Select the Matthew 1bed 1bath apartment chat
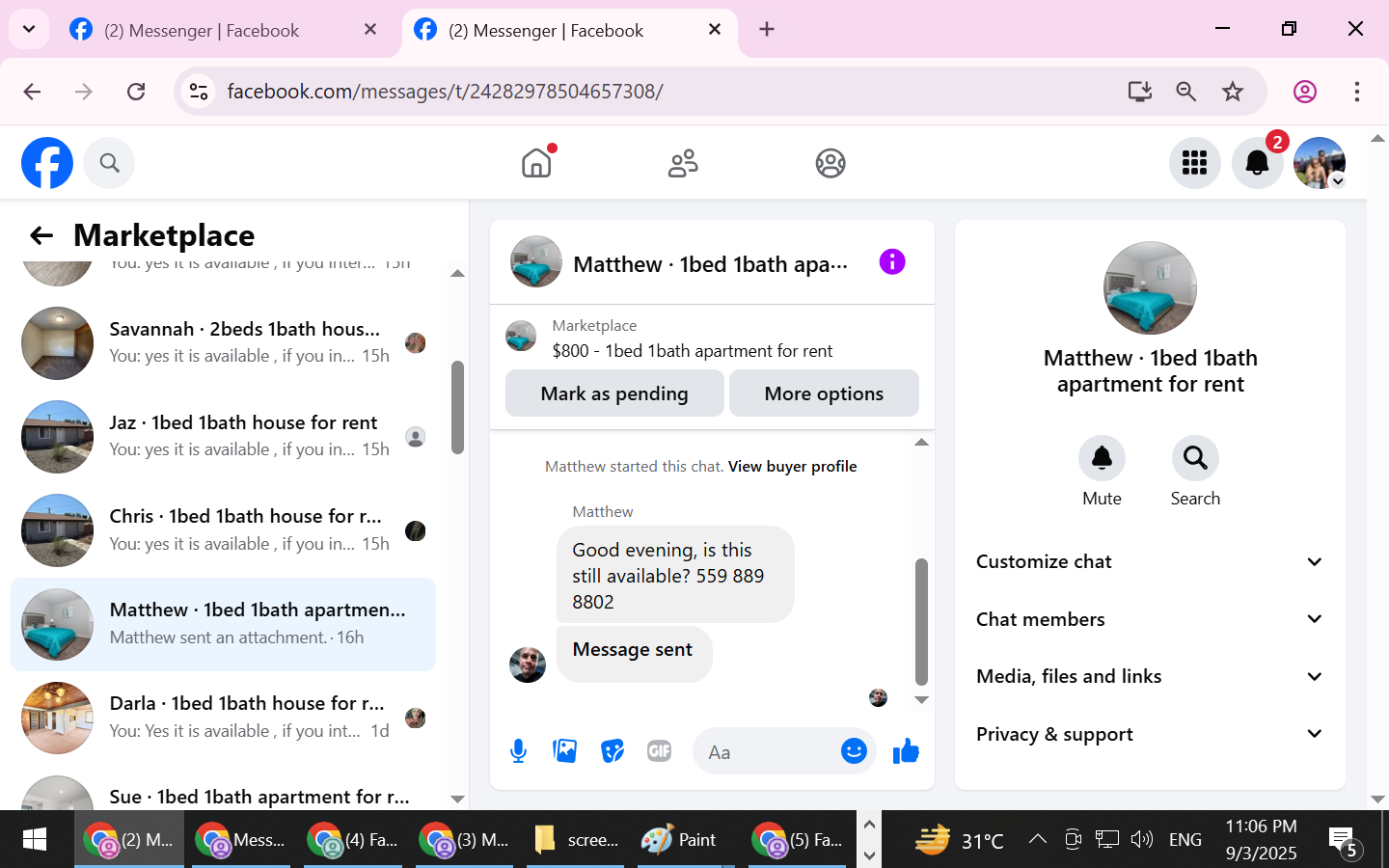The height and width of the screenshot is (868, 1389). 223,624
